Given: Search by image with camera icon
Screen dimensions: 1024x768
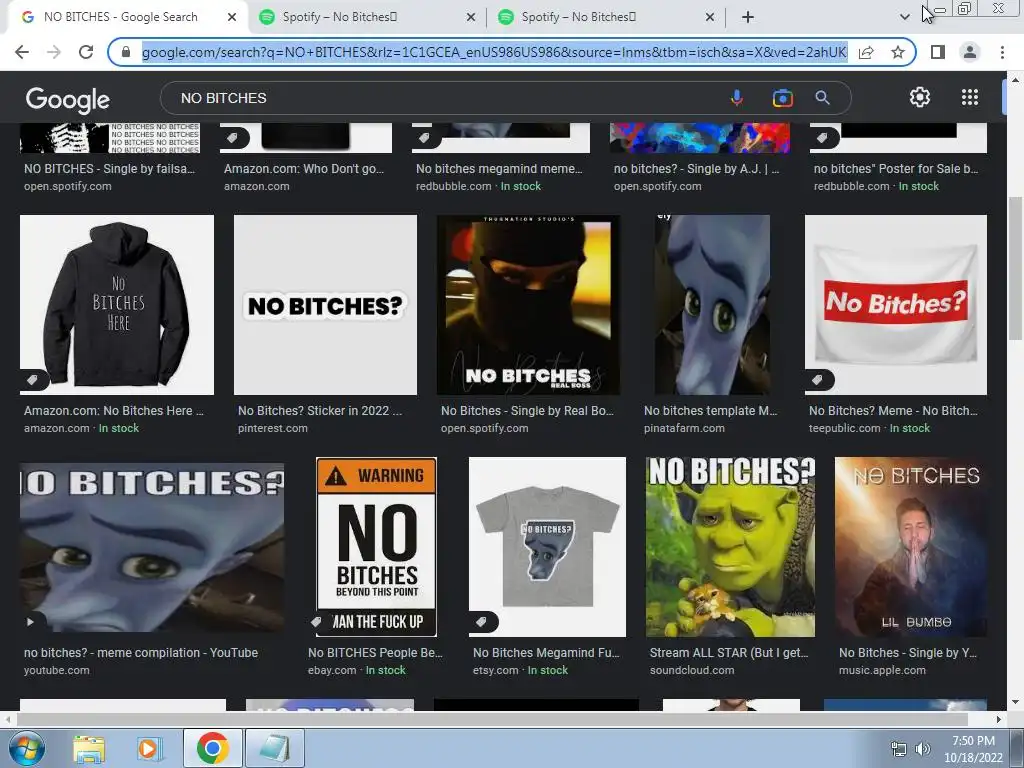Looking at the screenshot, I should [782, 98].
